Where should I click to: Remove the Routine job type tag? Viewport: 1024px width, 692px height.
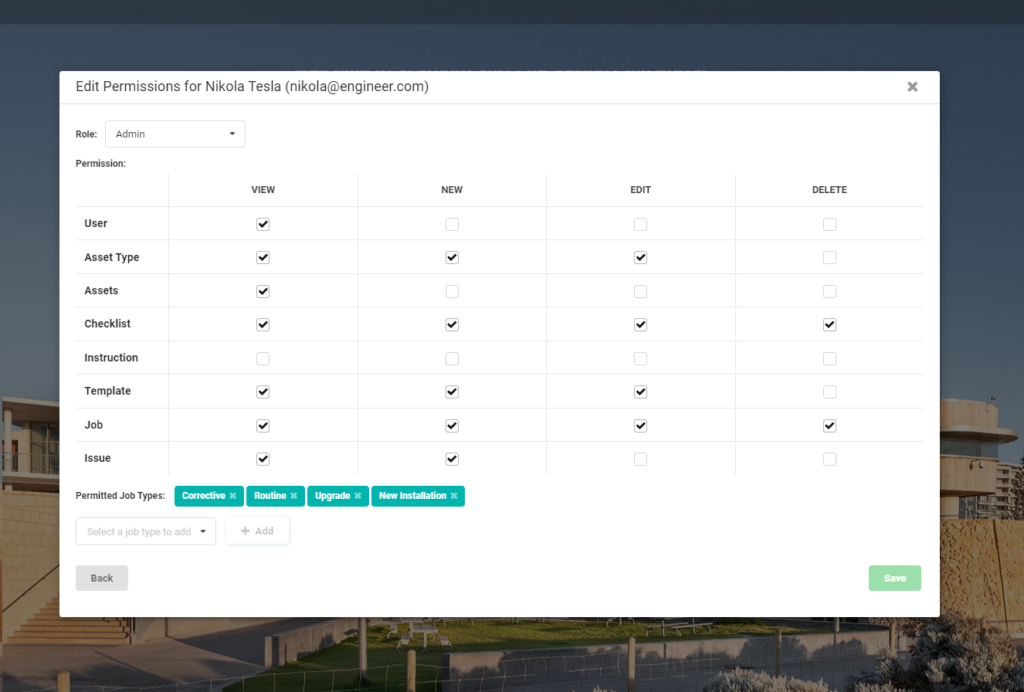294,496
